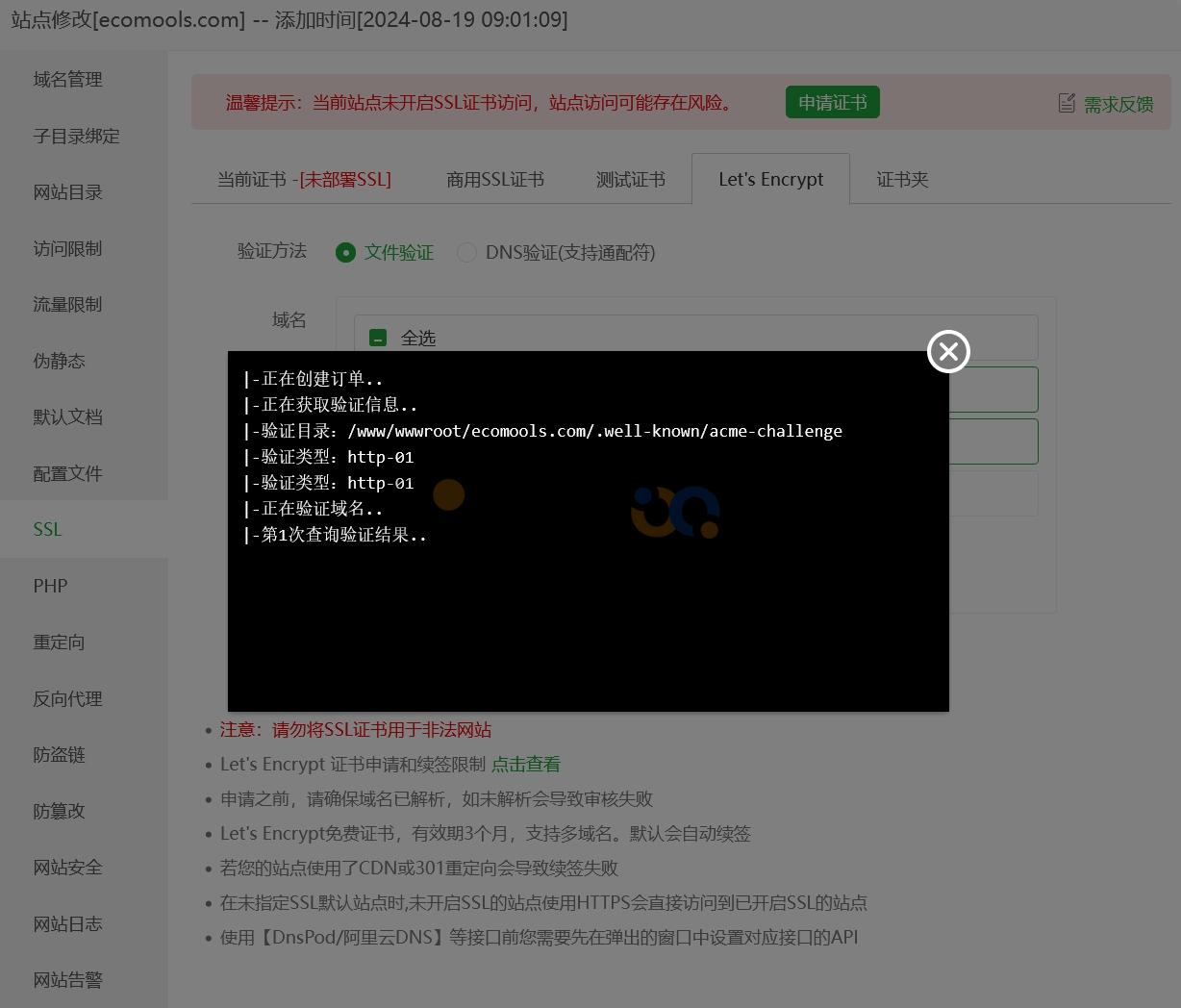Select 流量限制 in the sidebar
The width and height of the screenshot is (1181, 1008).
67,304
